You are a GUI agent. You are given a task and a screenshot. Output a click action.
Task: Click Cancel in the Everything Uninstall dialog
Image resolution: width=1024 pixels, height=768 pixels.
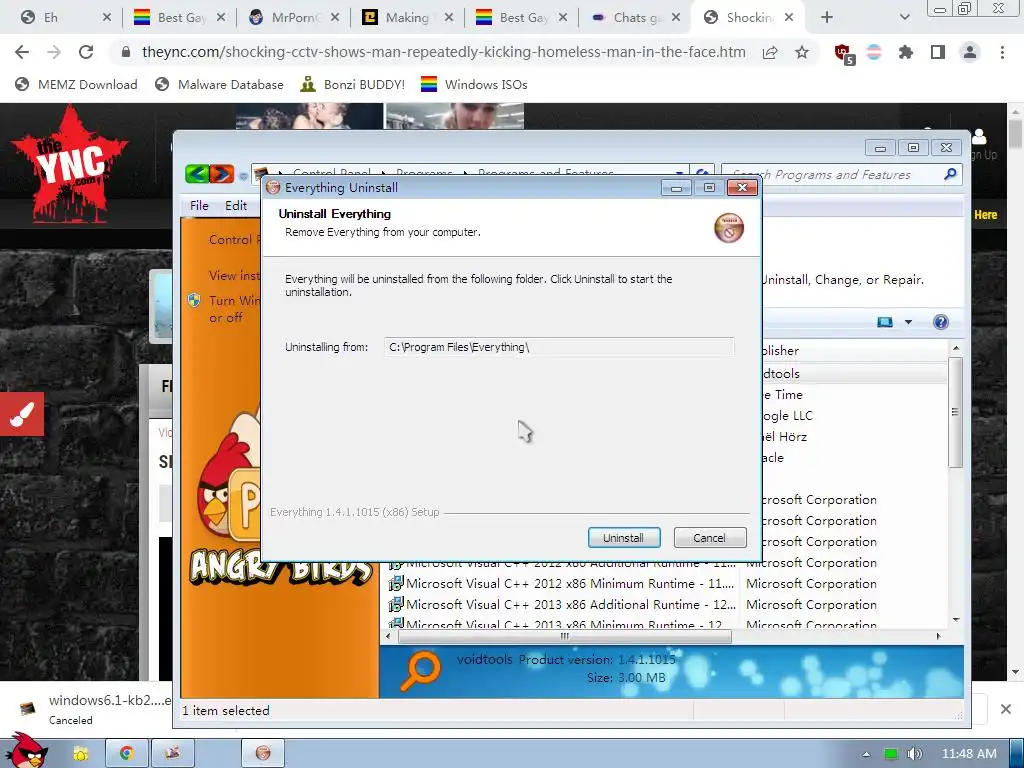(x=709, y=537)
